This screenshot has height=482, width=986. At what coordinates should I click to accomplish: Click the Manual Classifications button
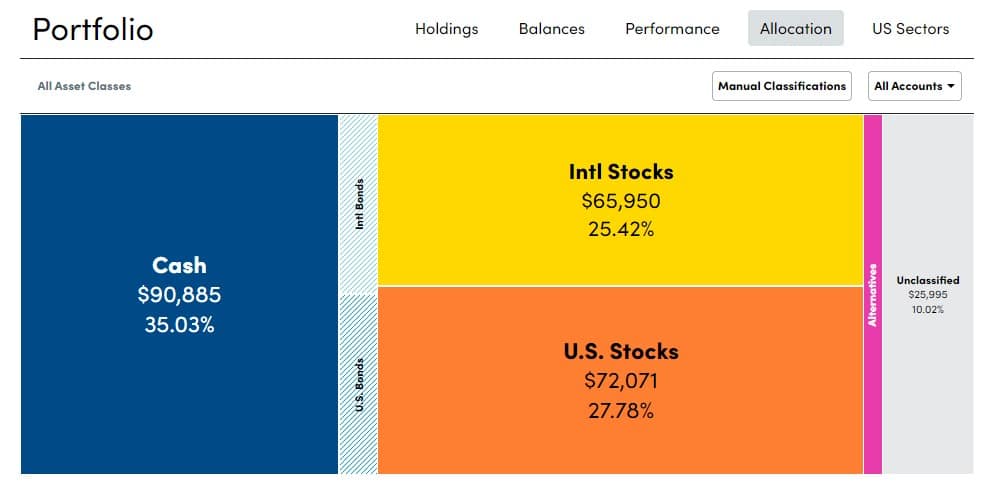782,86
